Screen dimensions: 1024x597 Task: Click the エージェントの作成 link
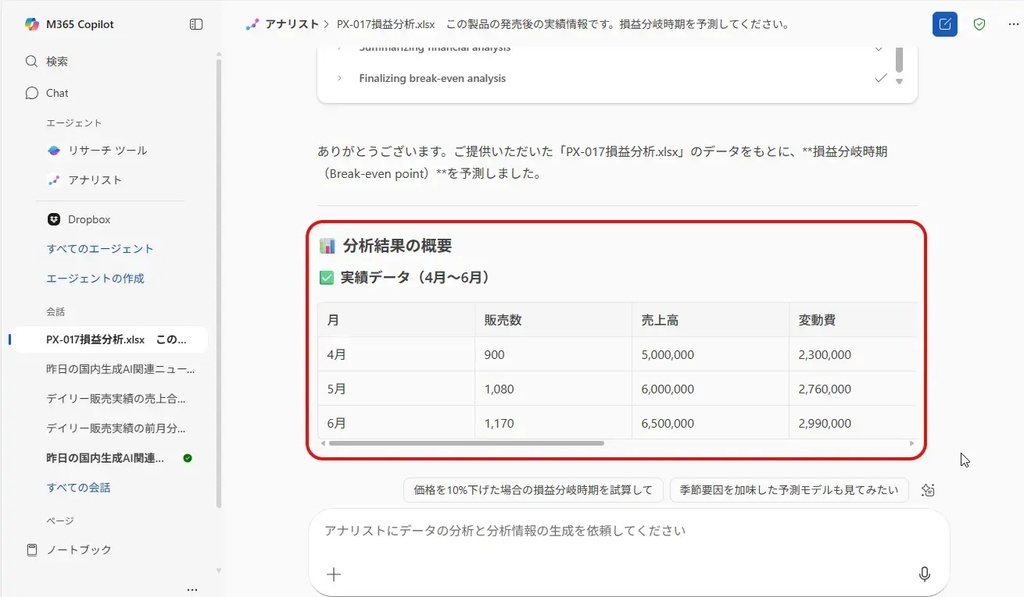pyautogui.click(x=95, y=278)
